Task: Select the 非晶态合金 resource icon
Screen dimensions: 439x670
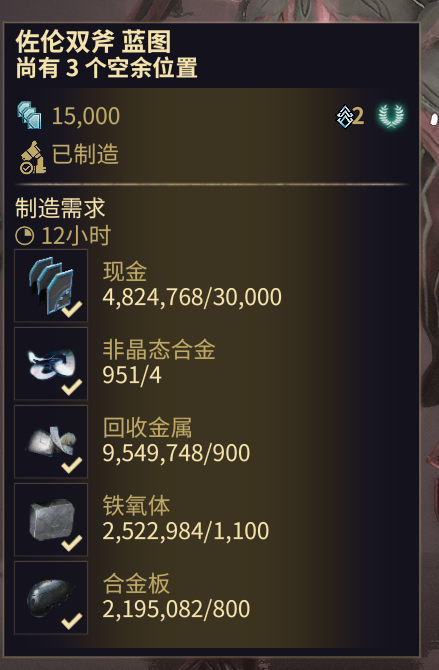Action: pyautogui.click(x=51, y=364)
